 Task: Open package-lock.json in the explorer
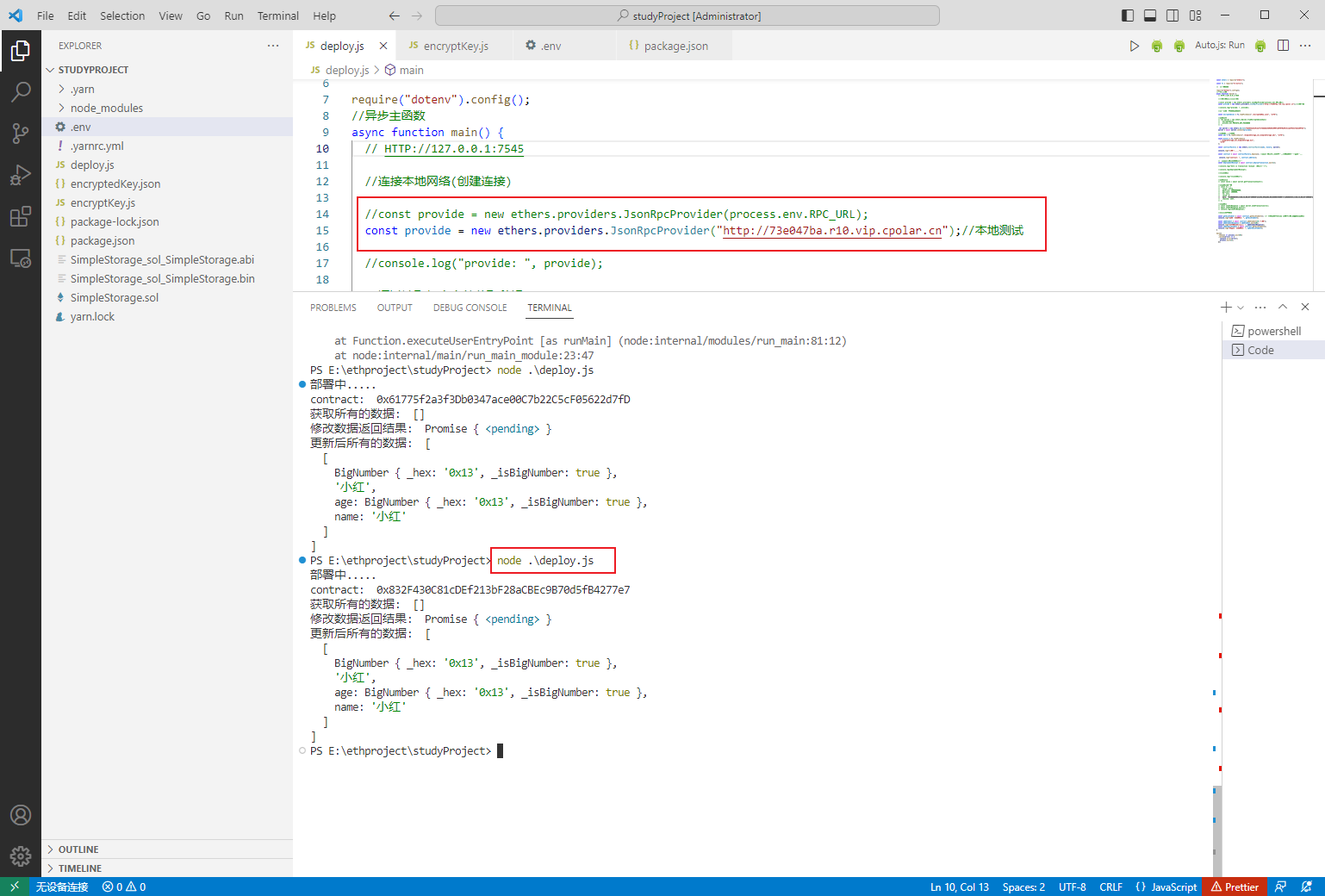pos(115,221)
